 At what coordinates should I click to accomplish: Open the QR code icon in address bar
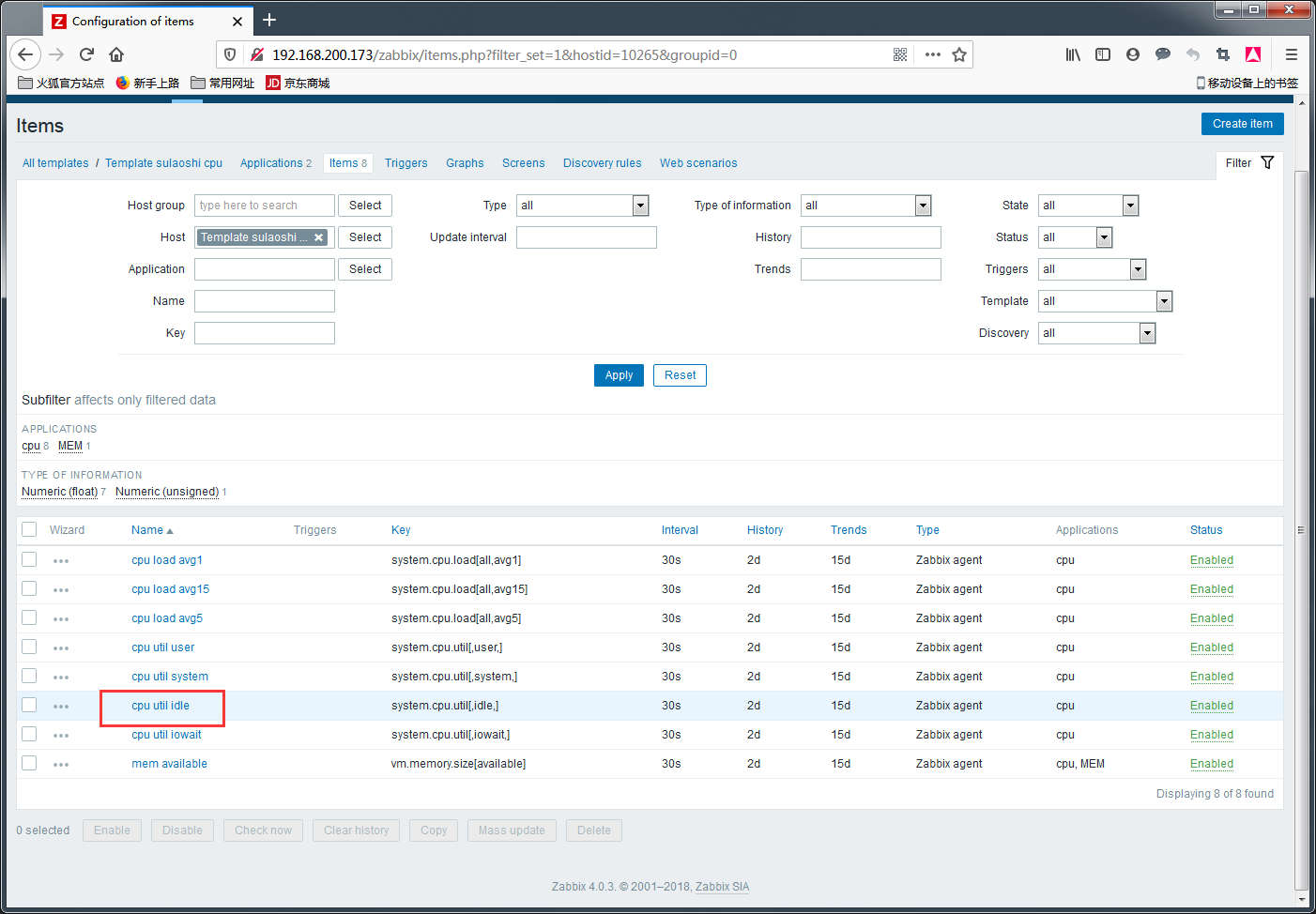[900, 54]
